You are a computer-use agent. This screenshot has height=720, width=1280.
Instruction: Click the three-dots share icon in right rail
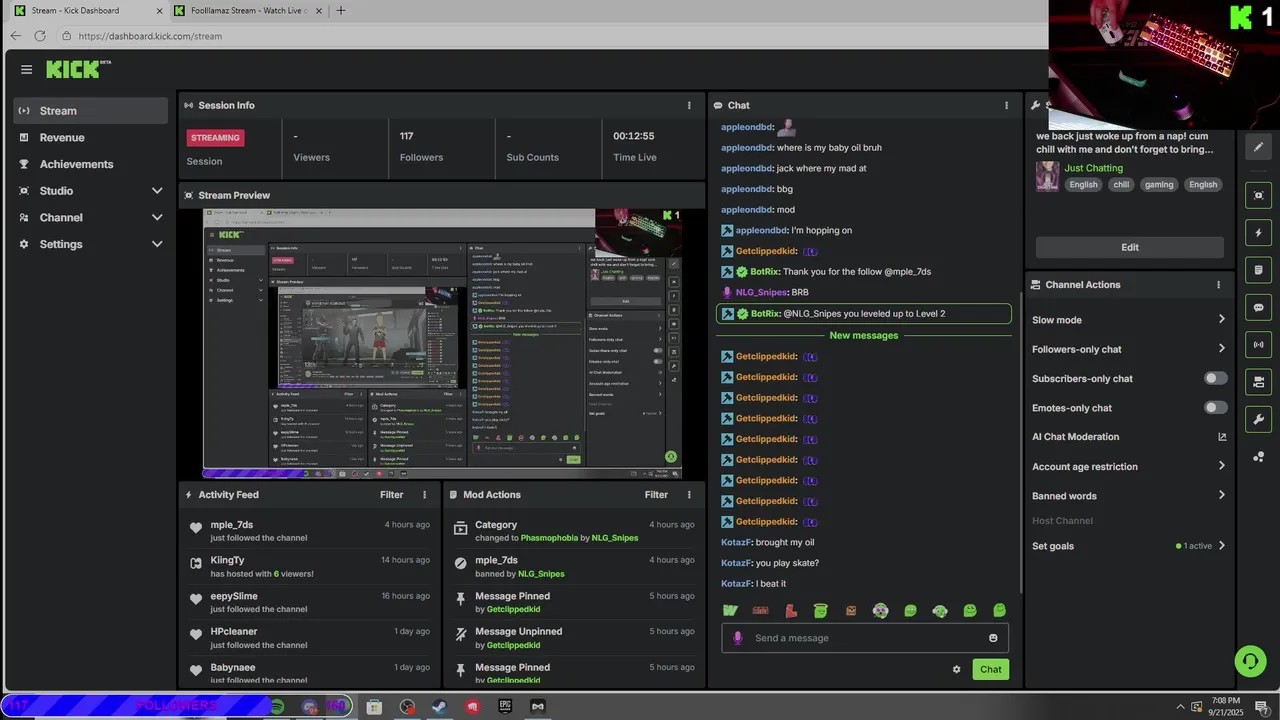point(1258,457)
